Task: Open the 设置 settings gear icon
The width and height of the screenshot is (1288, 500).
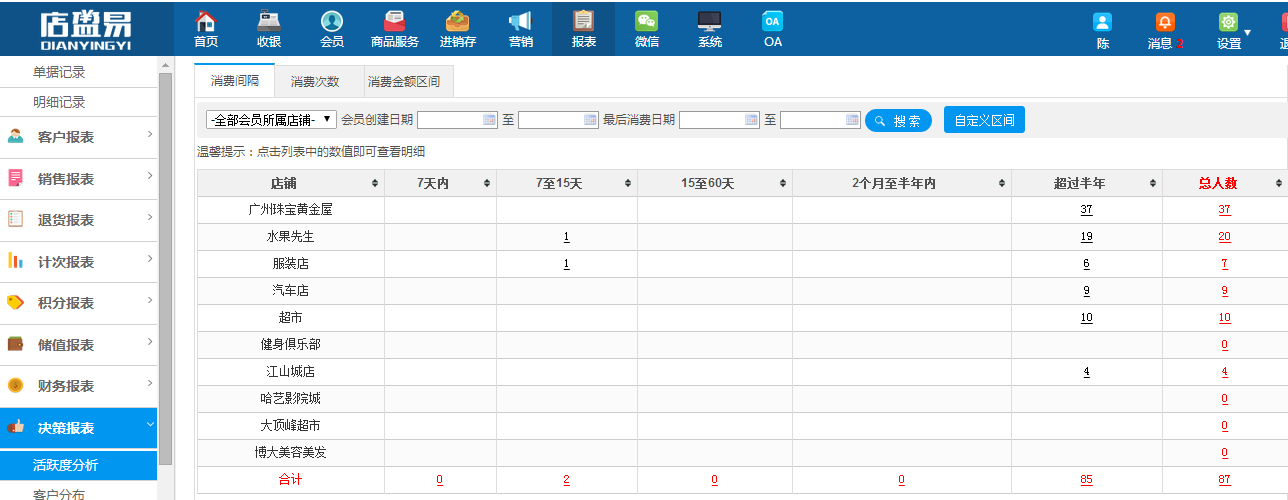Action: tap(1228, 22)
